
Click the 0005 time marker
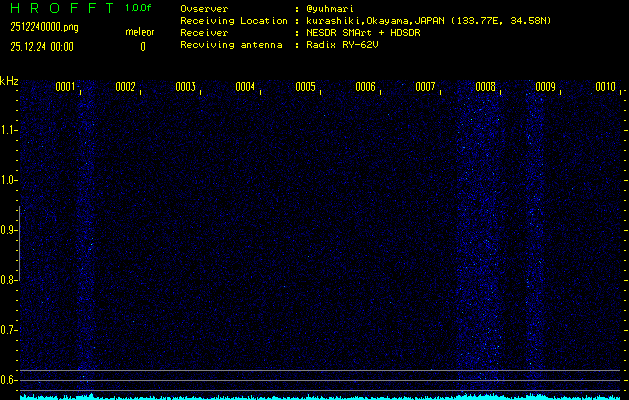pos(305,87)
